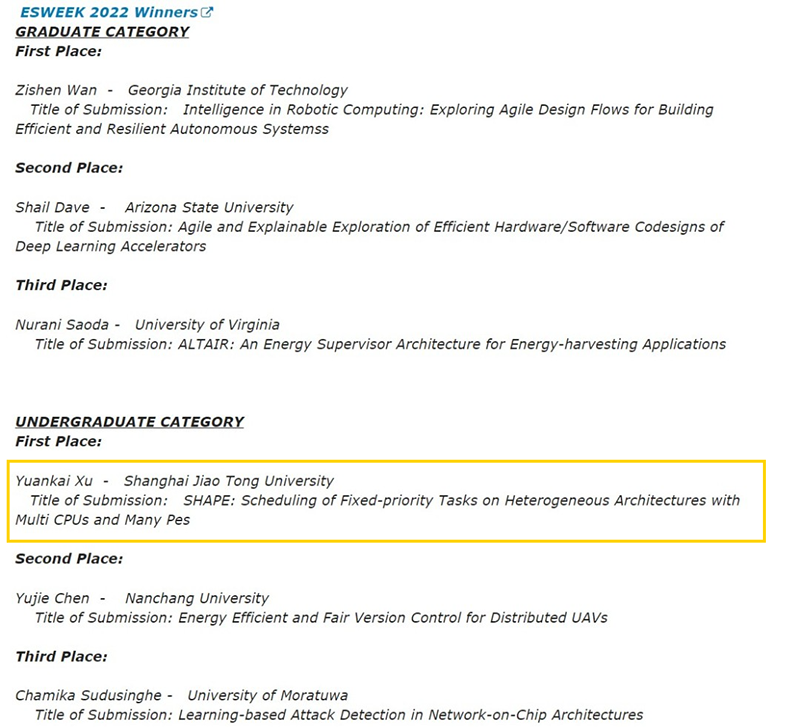Open the ESWEEK 2022 Winners link
The width and height of the screenshot is (800, 727).
[109, 12]
